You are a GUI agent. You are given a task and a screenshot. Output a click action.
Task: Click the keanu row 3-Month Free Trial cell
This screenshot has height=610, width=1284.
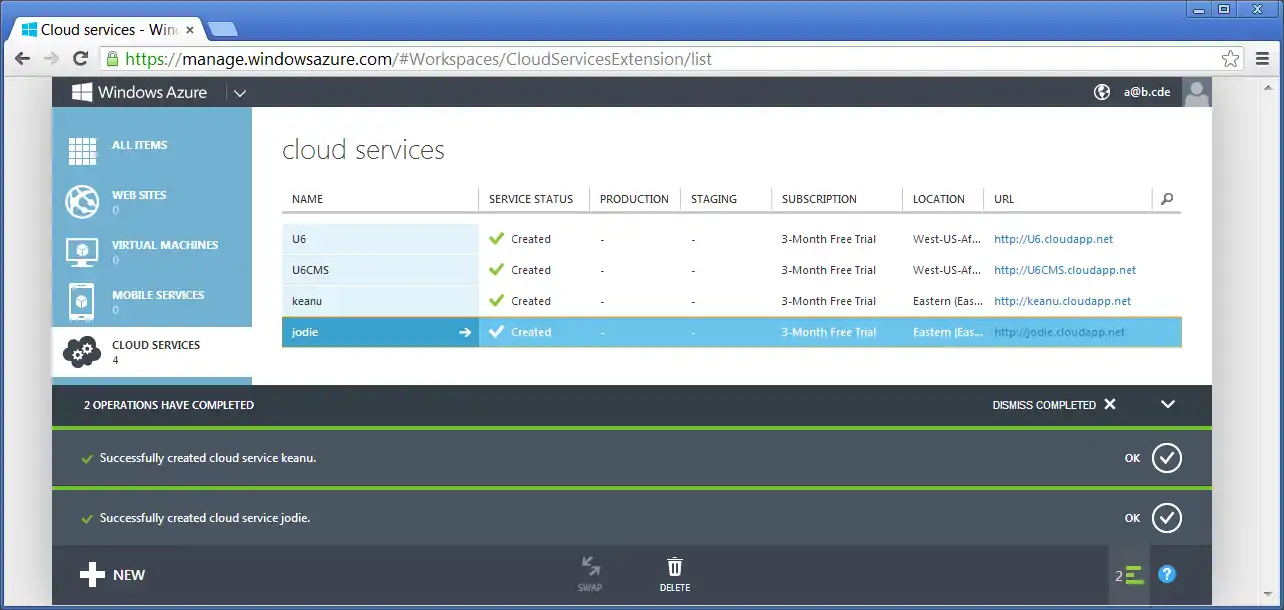click(x=829, y=301)
